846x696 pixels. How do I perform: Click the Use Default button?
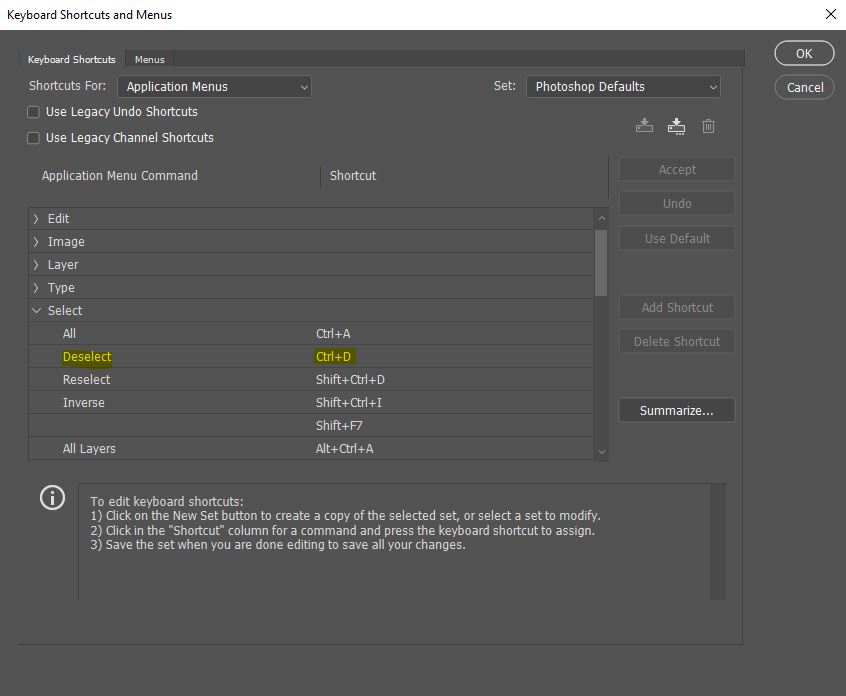click(676, 238)
